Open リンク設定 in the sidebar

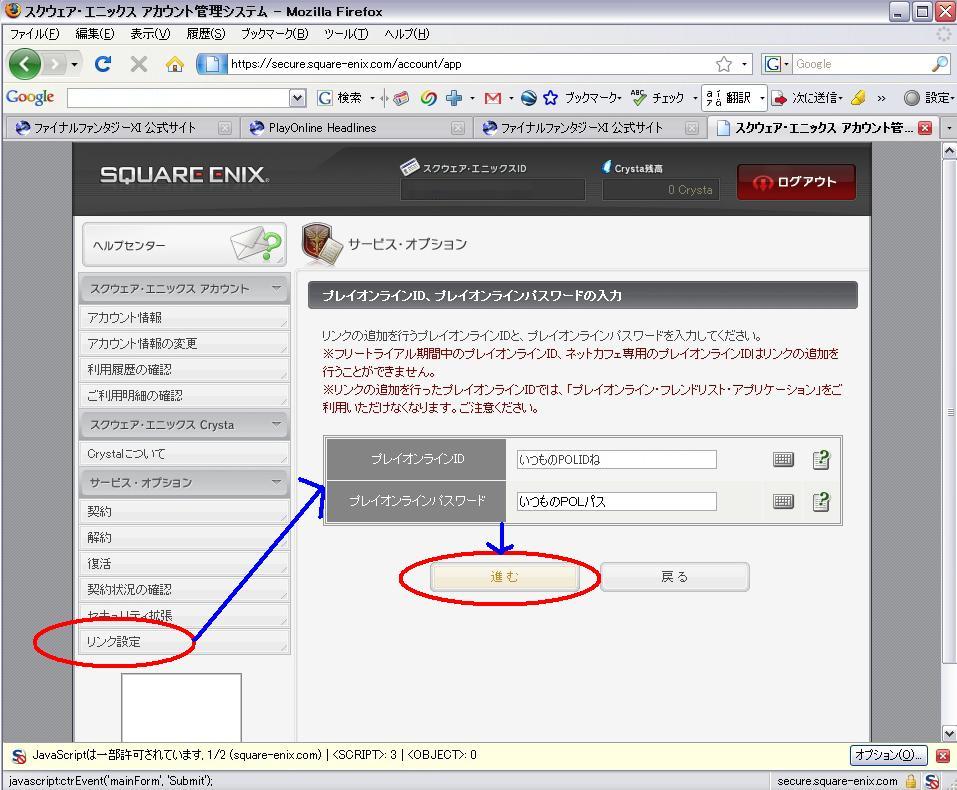(184, 642)
